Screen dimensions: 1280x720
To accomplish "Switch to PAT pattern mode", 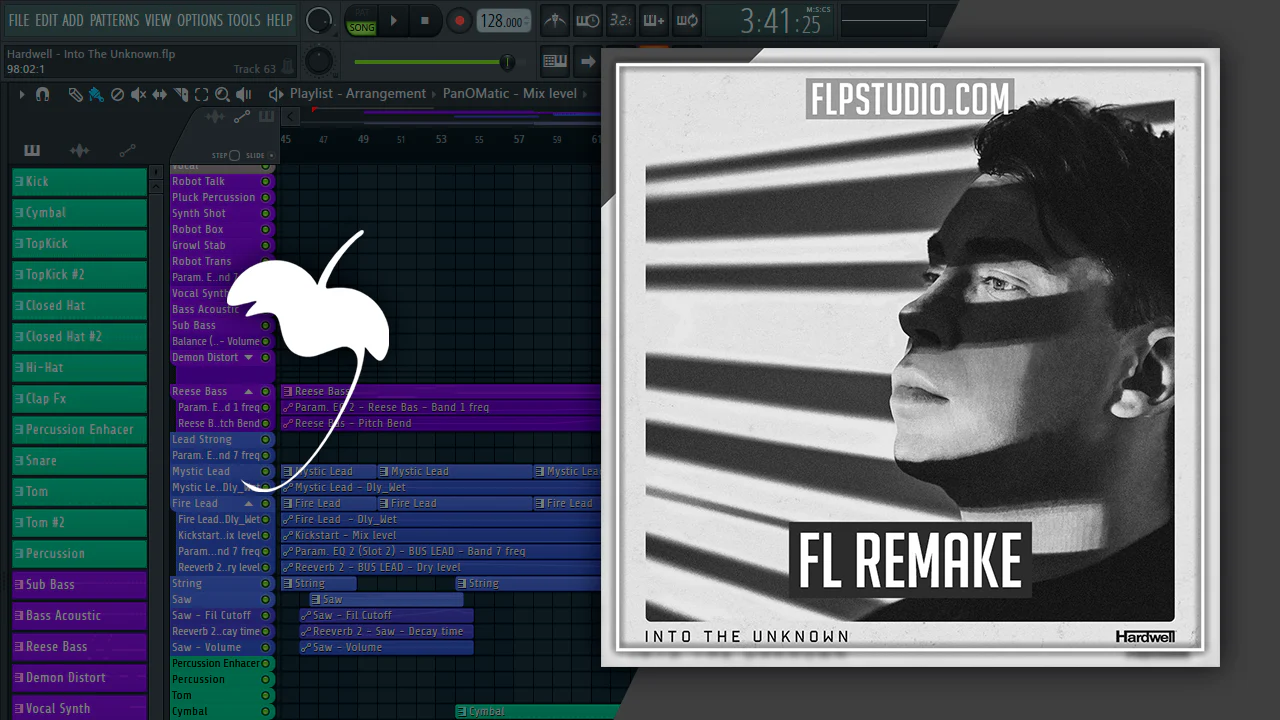I will tap(361, 12).
